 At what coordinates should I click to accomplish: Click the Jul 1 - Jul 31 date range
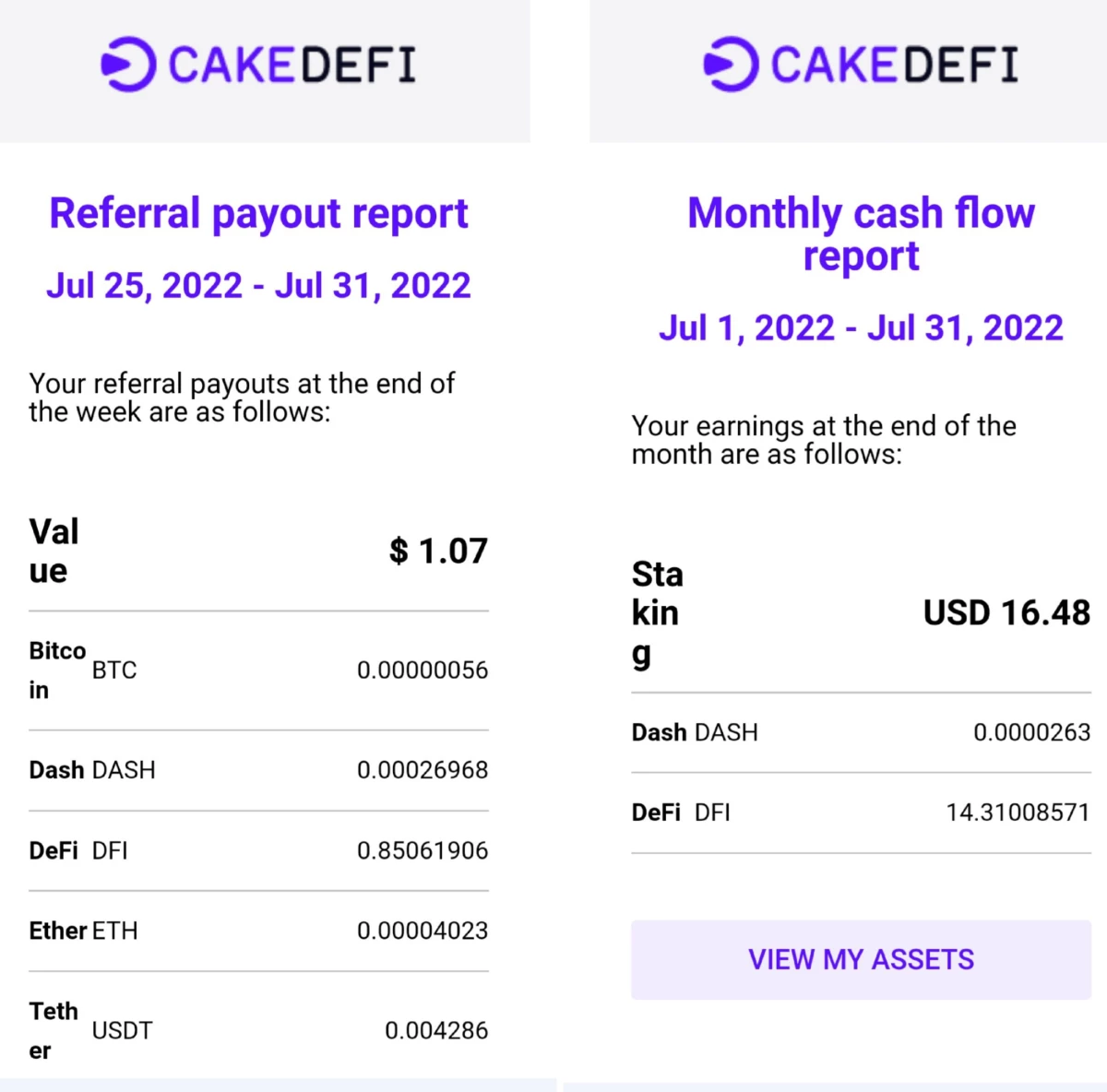pos(861,328)
